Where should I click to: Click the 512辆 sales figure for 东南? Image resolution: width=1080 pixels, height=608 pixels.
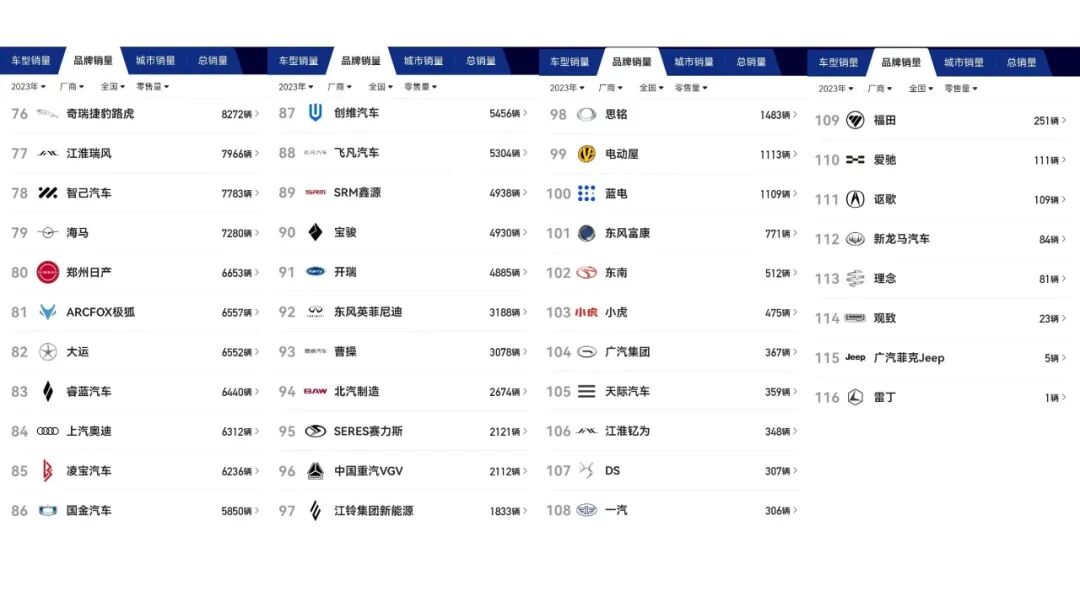(777, 273)
